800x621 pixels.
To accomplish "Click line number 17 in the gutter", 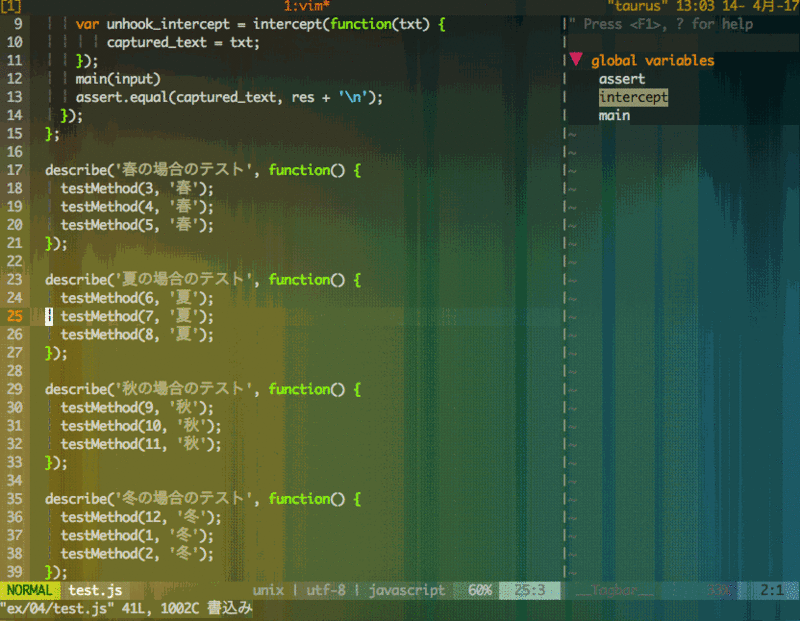I will 15,170.
